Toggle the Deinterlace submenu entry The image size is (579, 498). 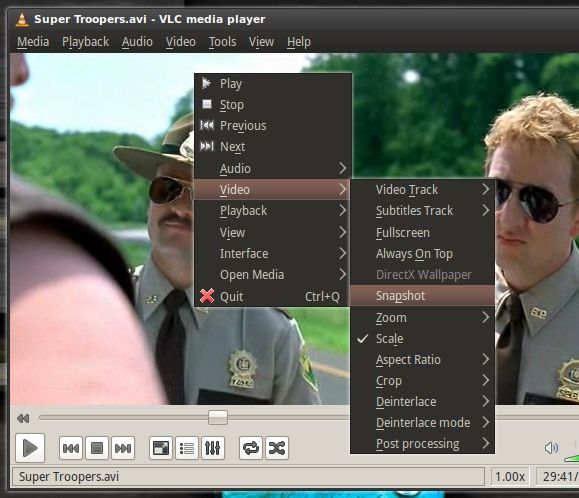[422, 402]
